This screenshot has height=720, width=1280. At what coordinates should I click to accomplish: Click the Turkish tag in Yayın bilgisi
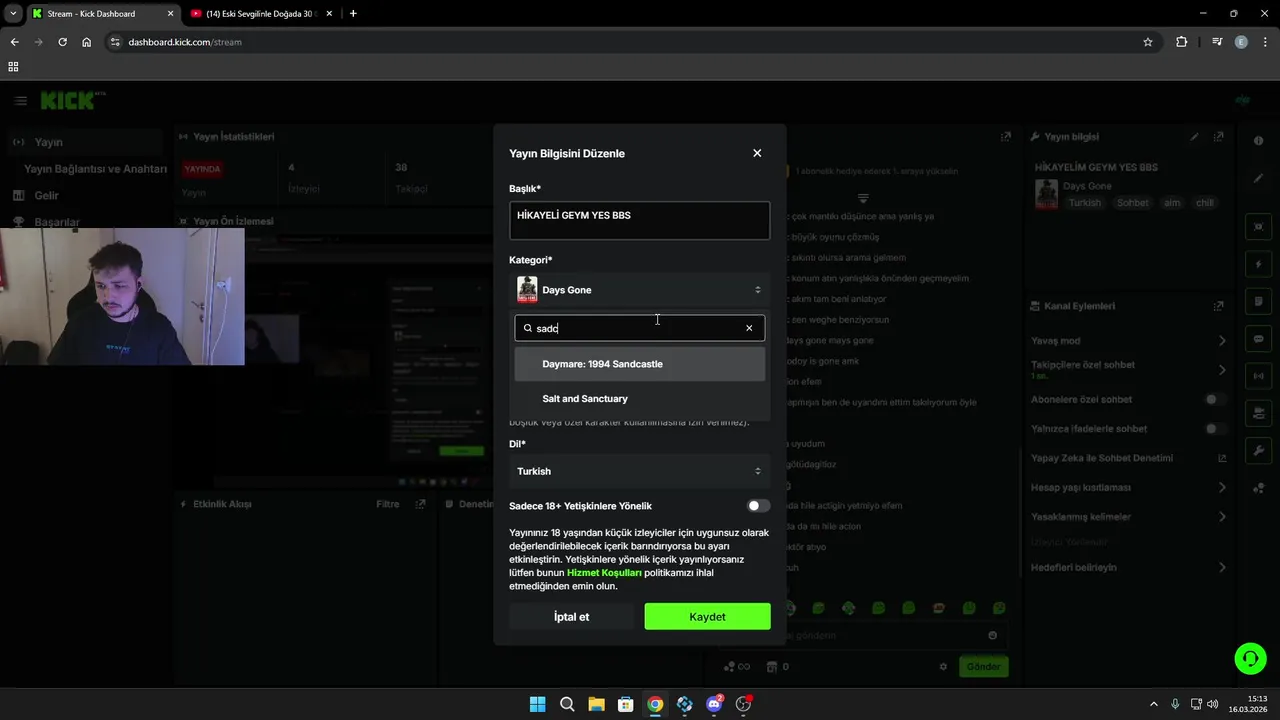point(1084,203)
